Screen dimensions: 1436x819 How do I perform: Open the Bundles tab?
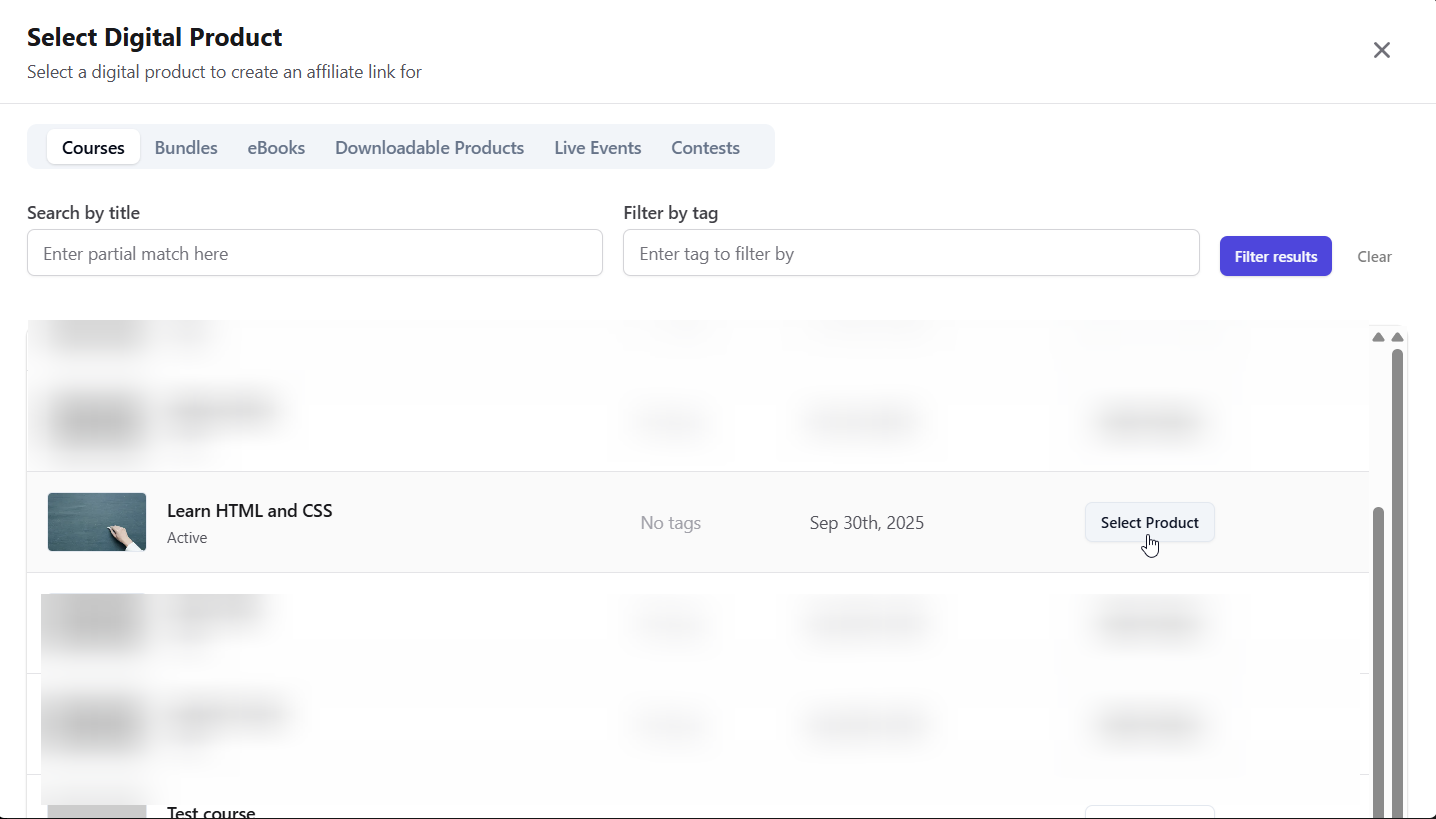click(x=186, y=147)
